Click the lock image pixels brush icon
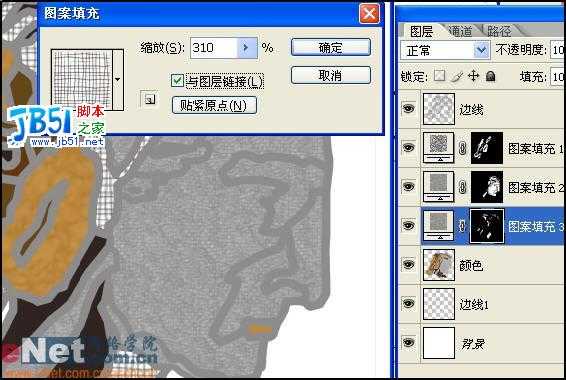 pyautogui.click(x=457, y=76)
